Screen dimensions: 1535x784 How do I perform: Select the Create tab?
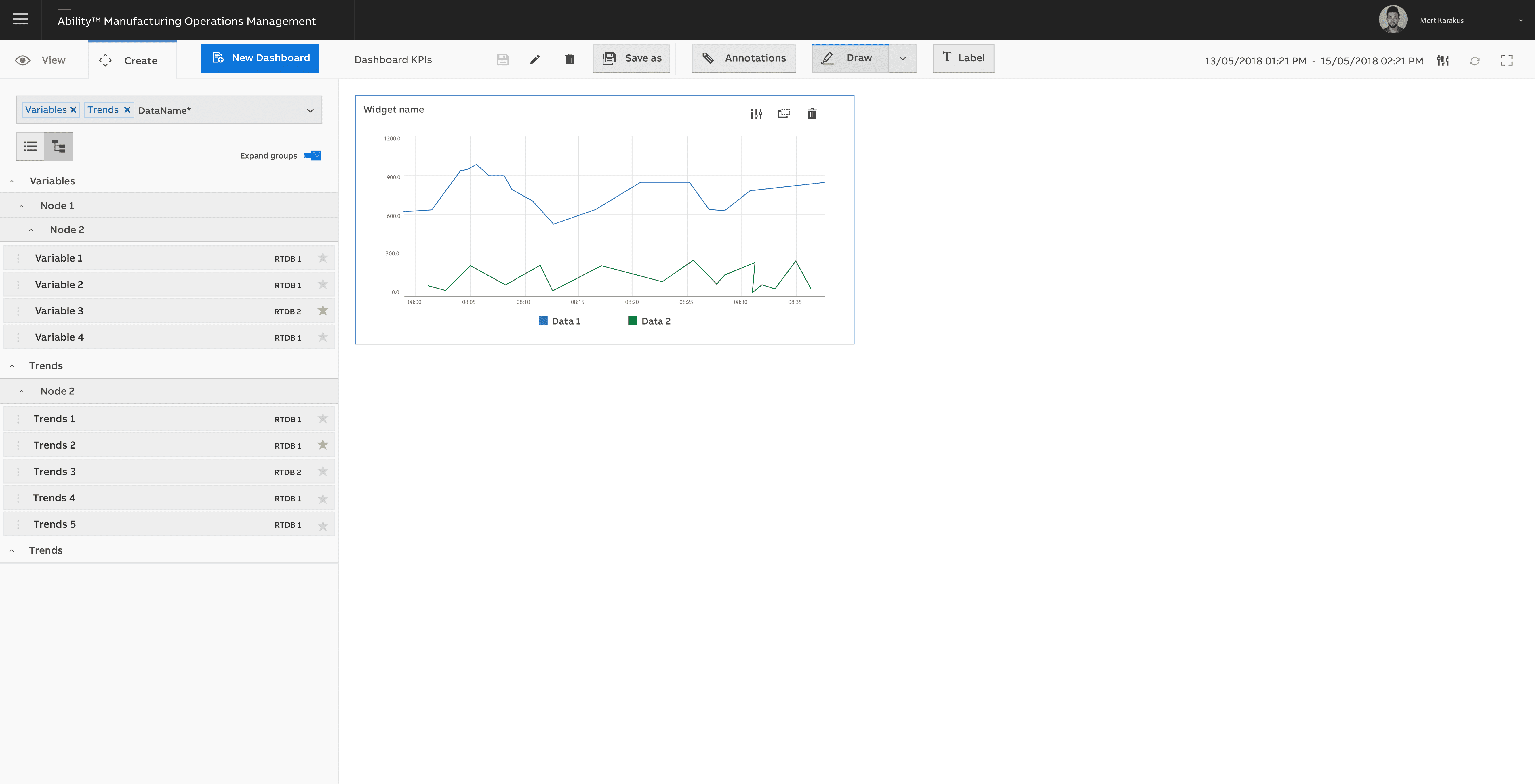click(x=131, y=60)
